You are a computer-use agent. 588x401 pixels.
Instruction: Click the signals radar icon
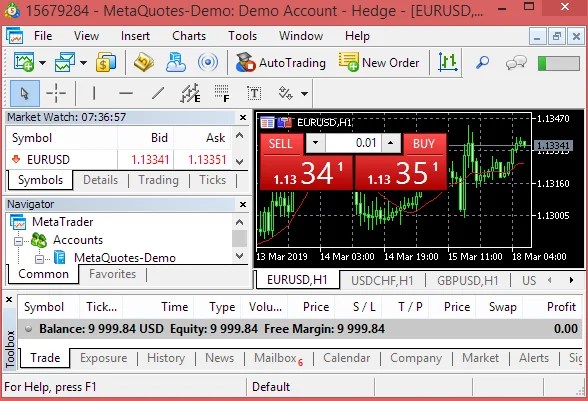pos(208,62)
